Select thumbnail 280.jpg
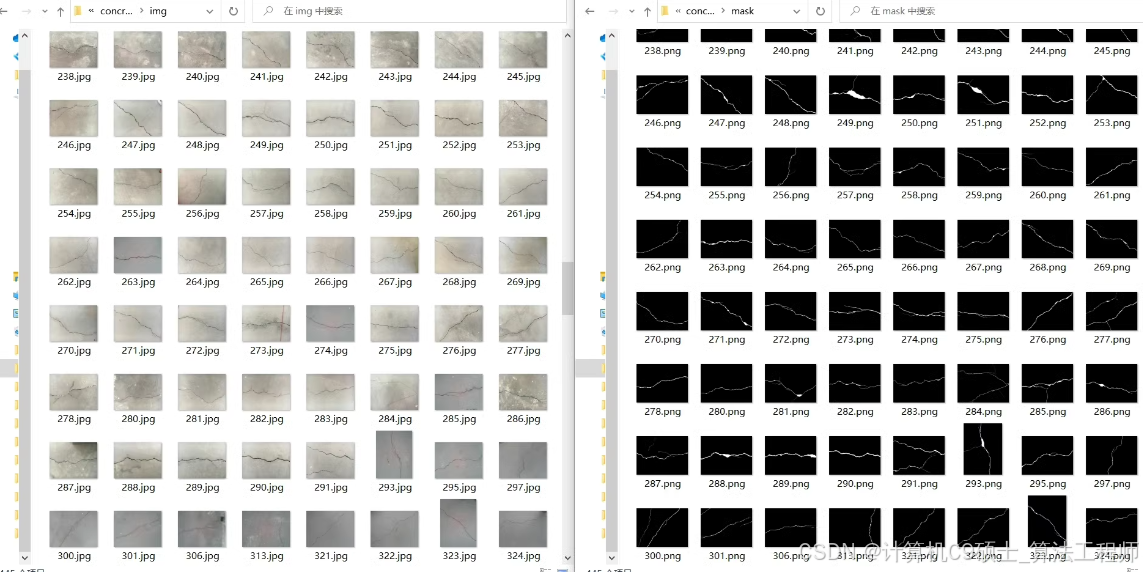 138,392
